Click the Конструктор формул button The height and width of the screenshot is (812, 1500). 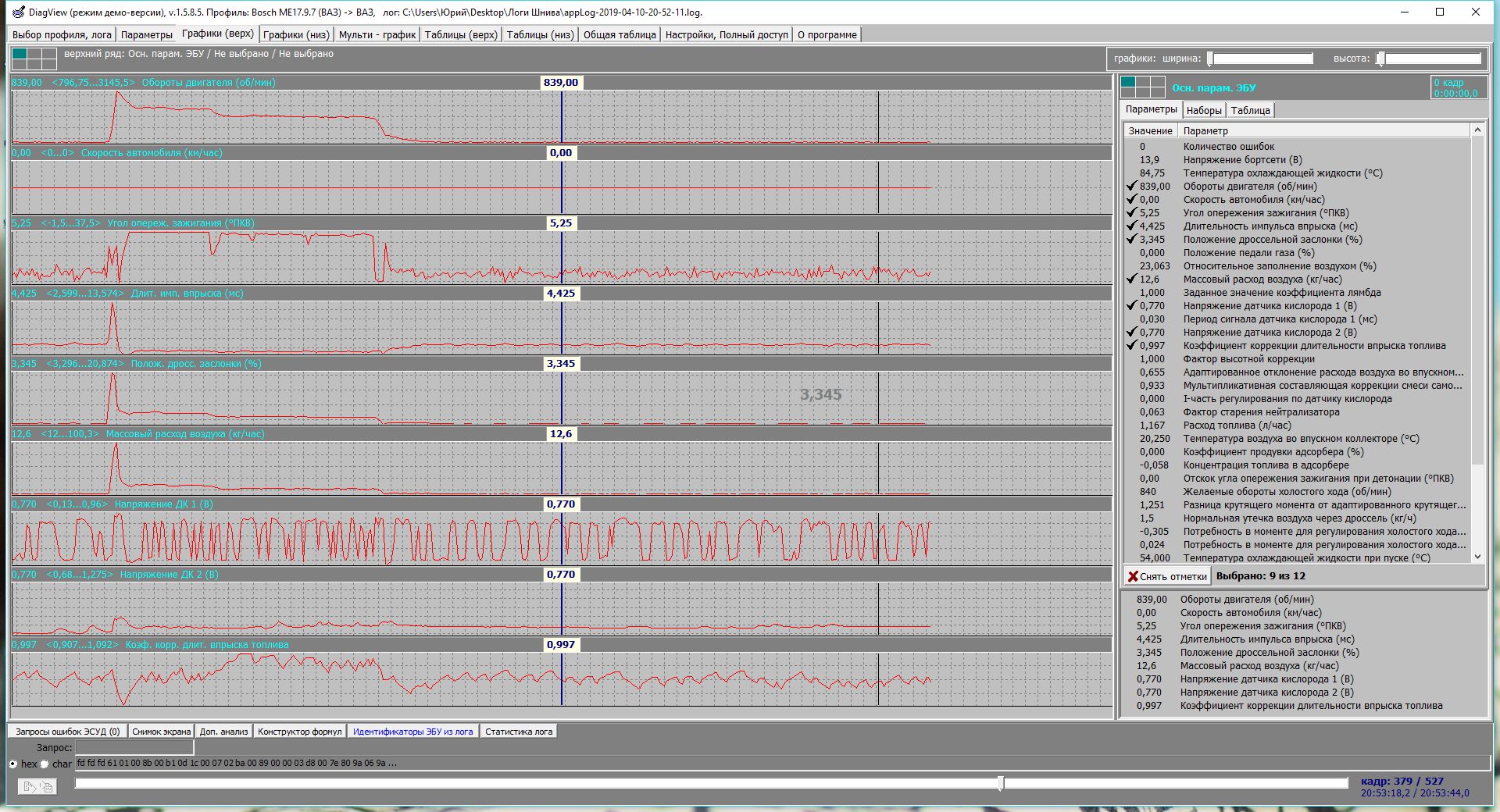coord(299,732)
